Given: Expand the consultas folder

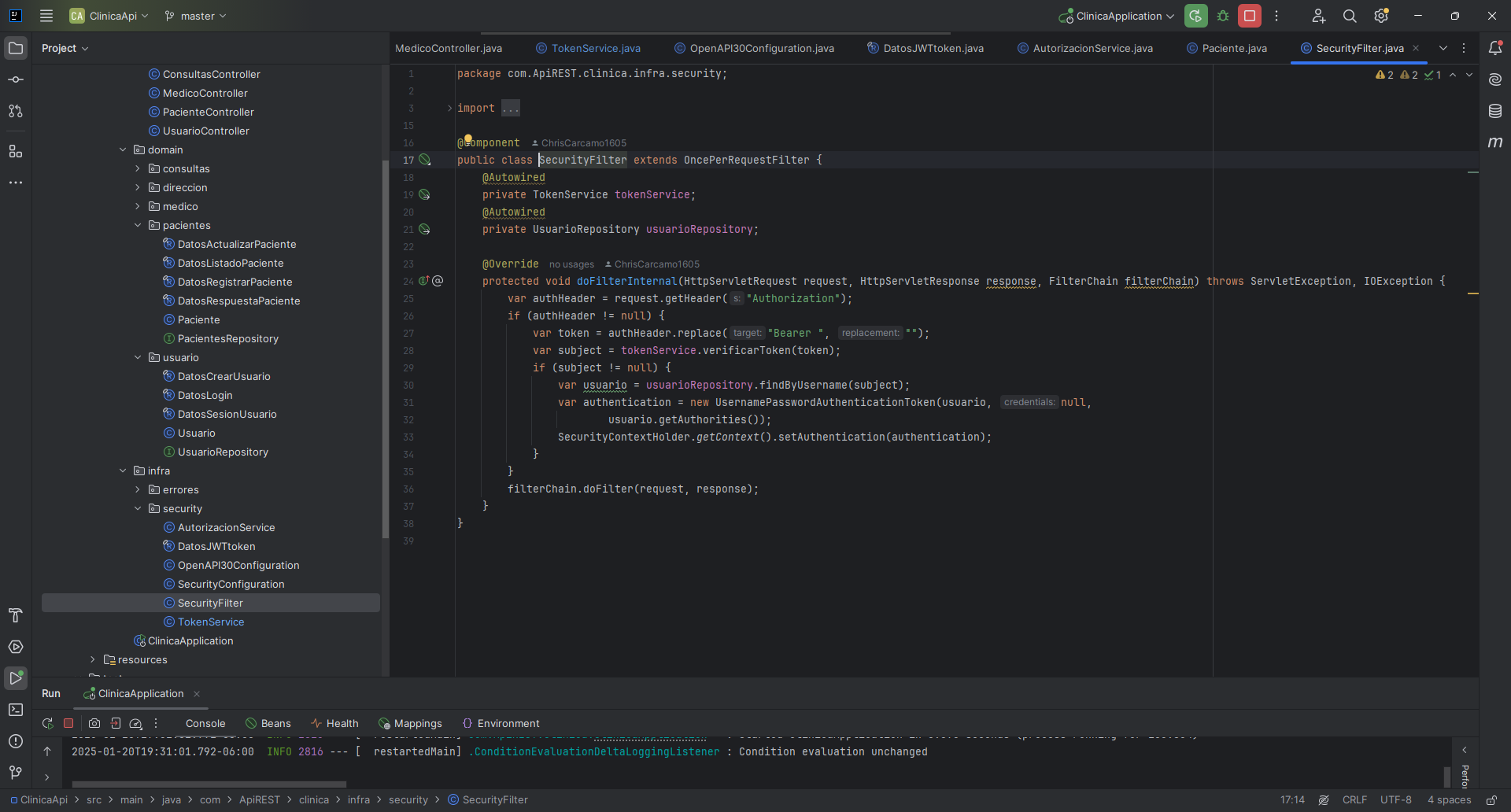Looking at the screenshot, I should [138, 168].
